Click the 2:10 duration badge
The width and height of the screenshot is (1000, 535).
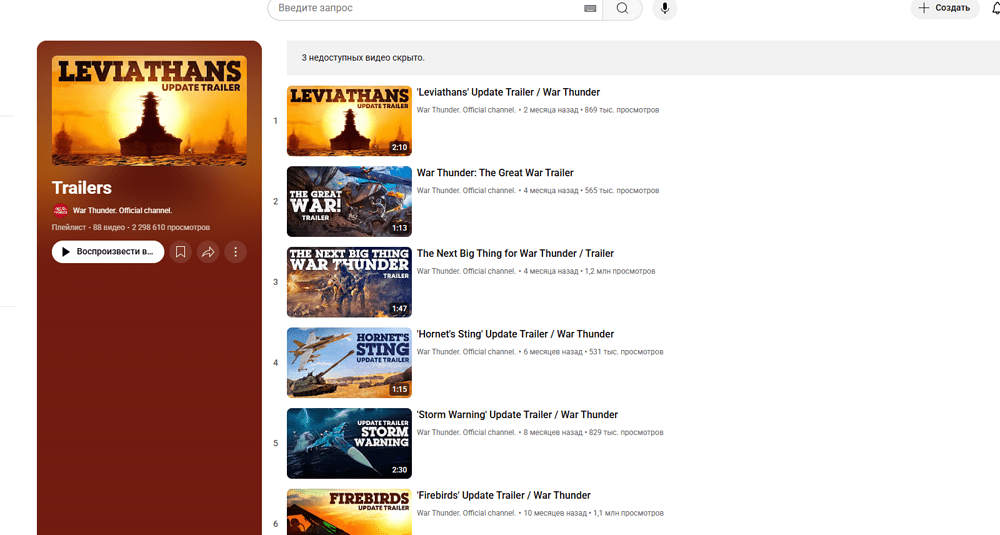(x=399, y=147)
